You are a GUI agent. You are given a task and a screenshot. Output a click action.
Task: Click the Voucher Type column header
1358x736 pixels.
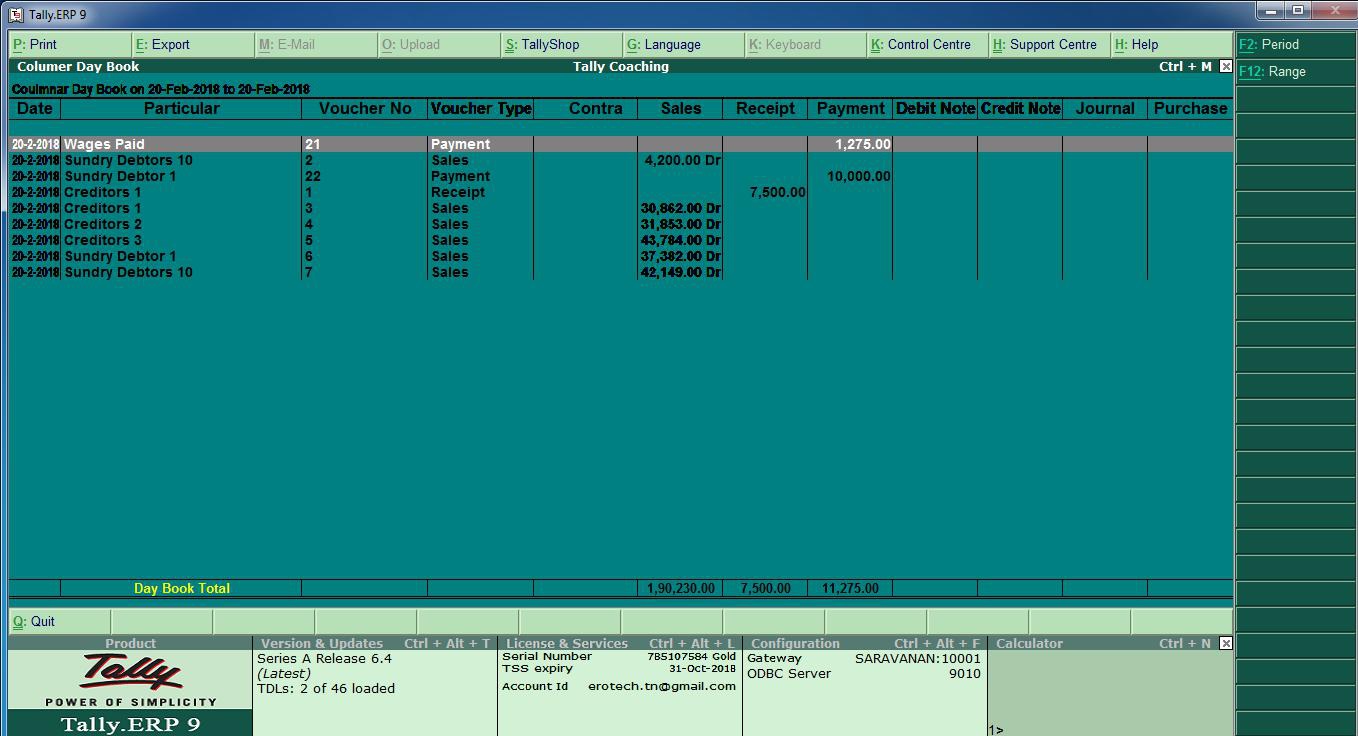tap(481, 108)
